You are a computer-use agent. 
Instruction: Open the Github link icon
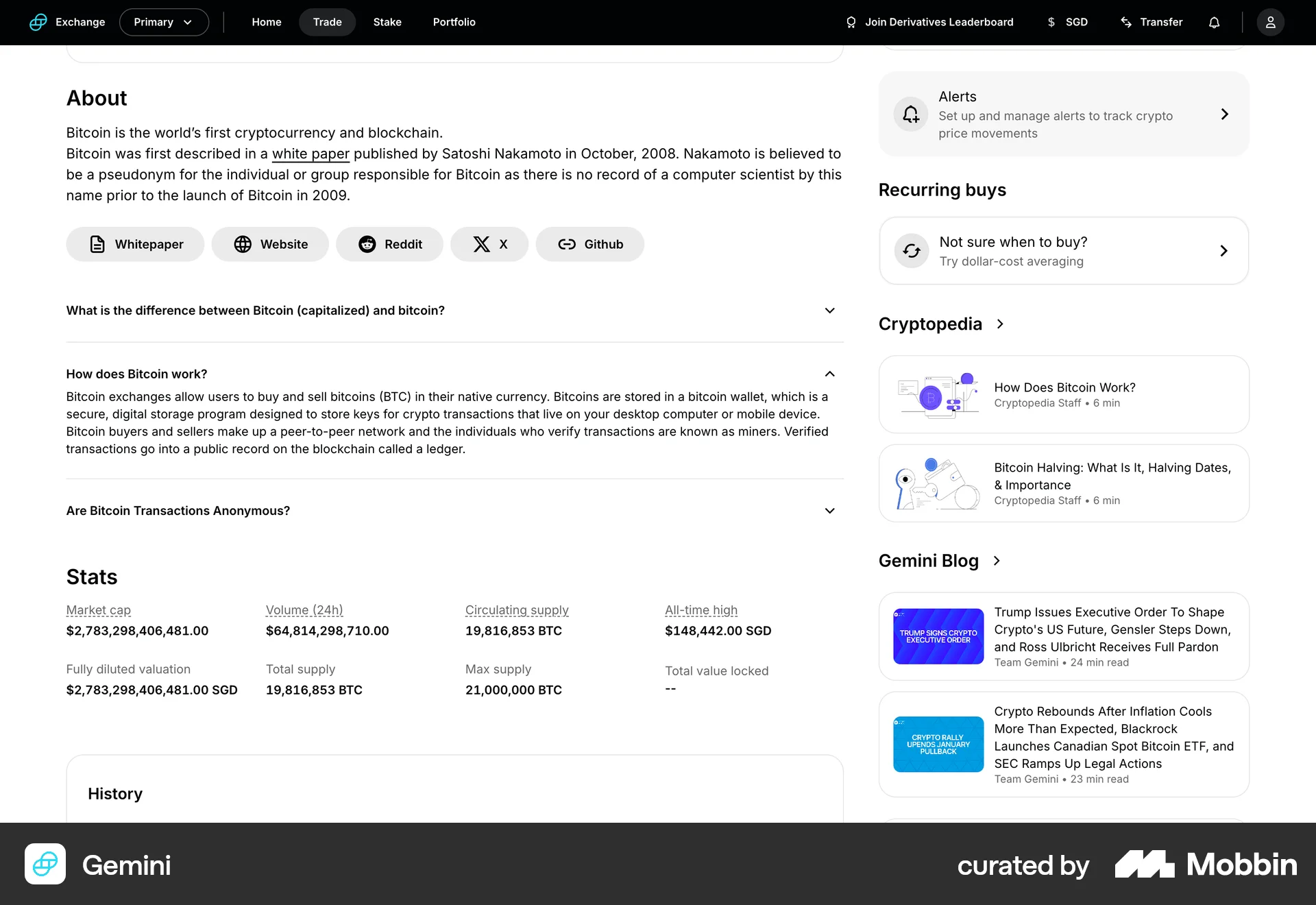(567, 244)
